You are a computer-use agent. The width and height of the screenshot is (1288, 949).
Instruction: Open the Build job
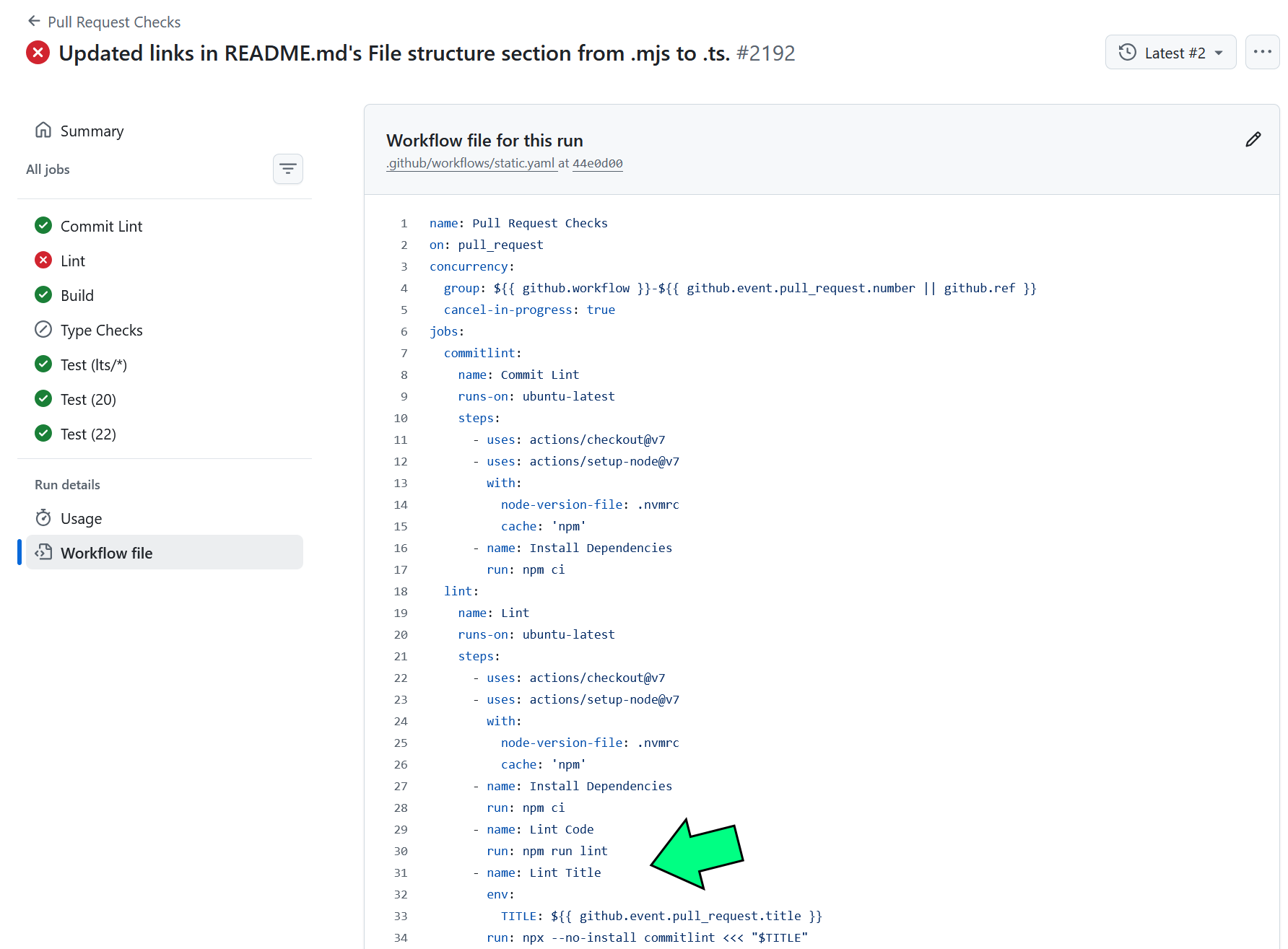click(x=165, y=295)
